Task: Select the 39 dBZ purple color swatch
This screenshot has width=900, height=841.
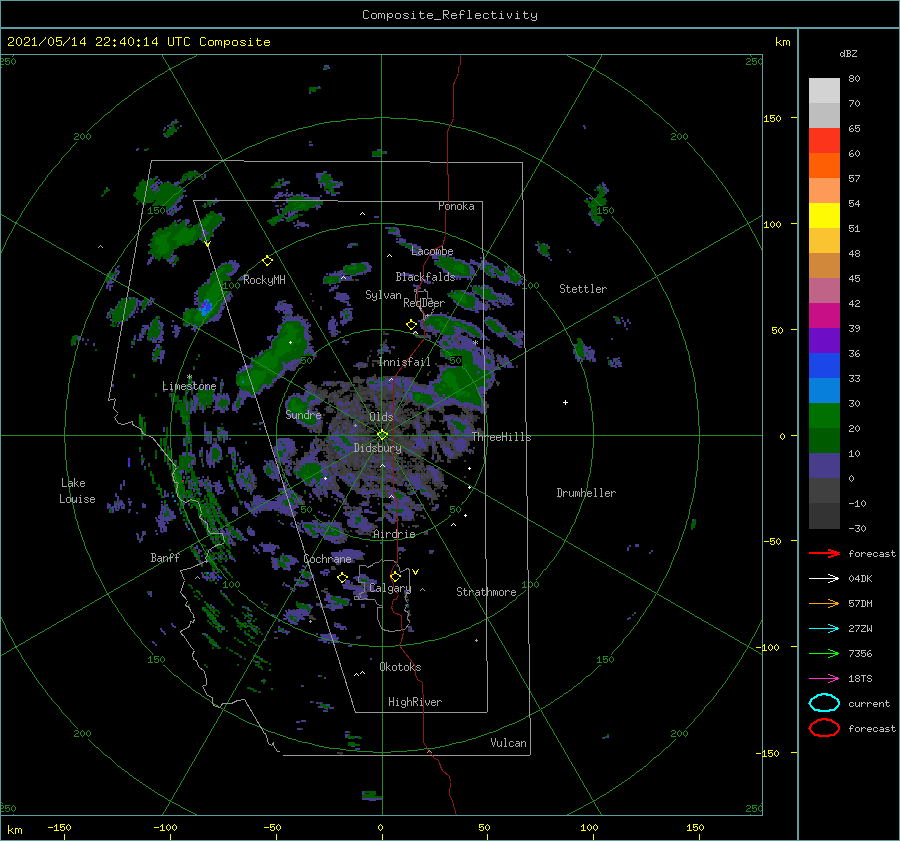Action: [x=824, y=340]
